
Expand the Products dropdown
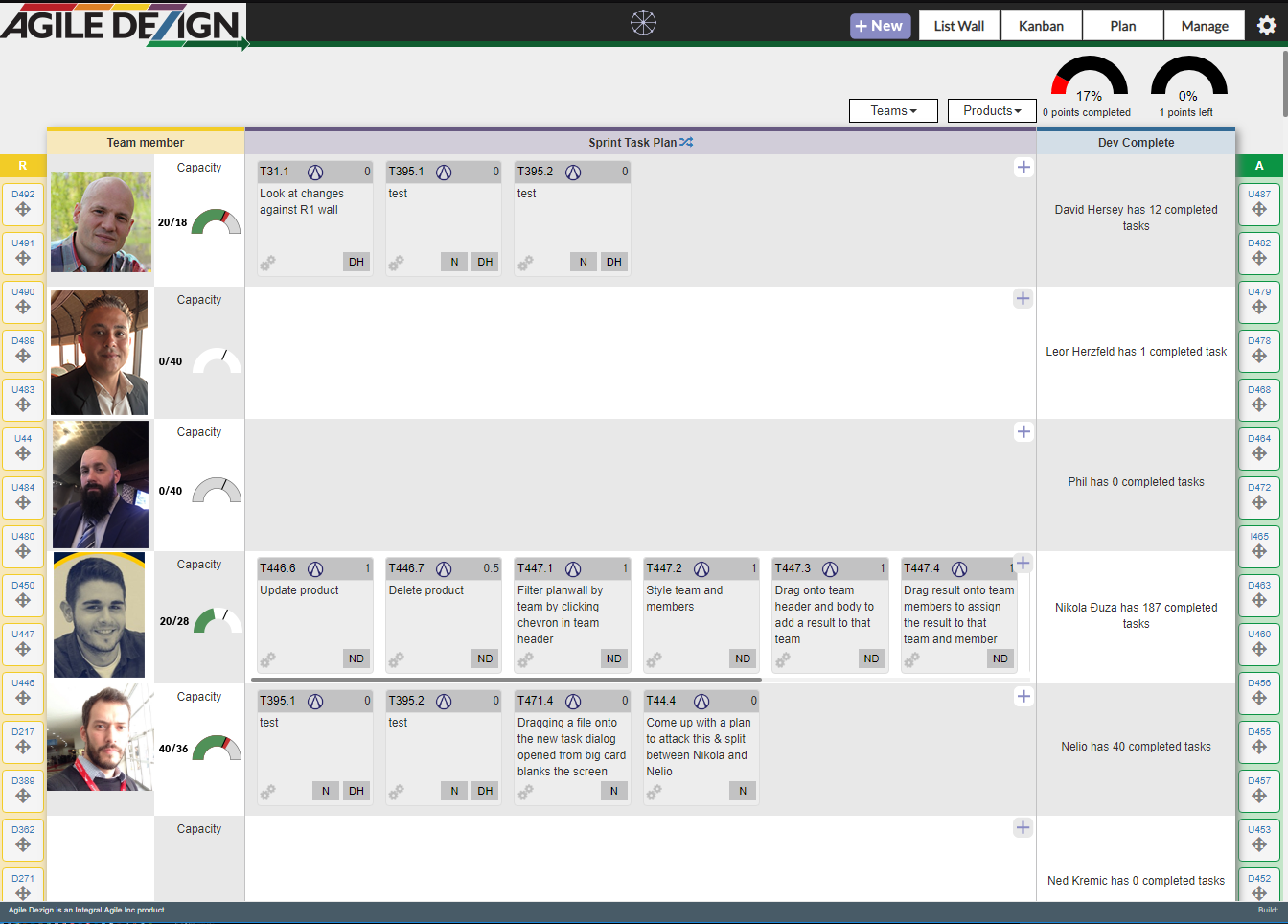(x=992, y=111)
